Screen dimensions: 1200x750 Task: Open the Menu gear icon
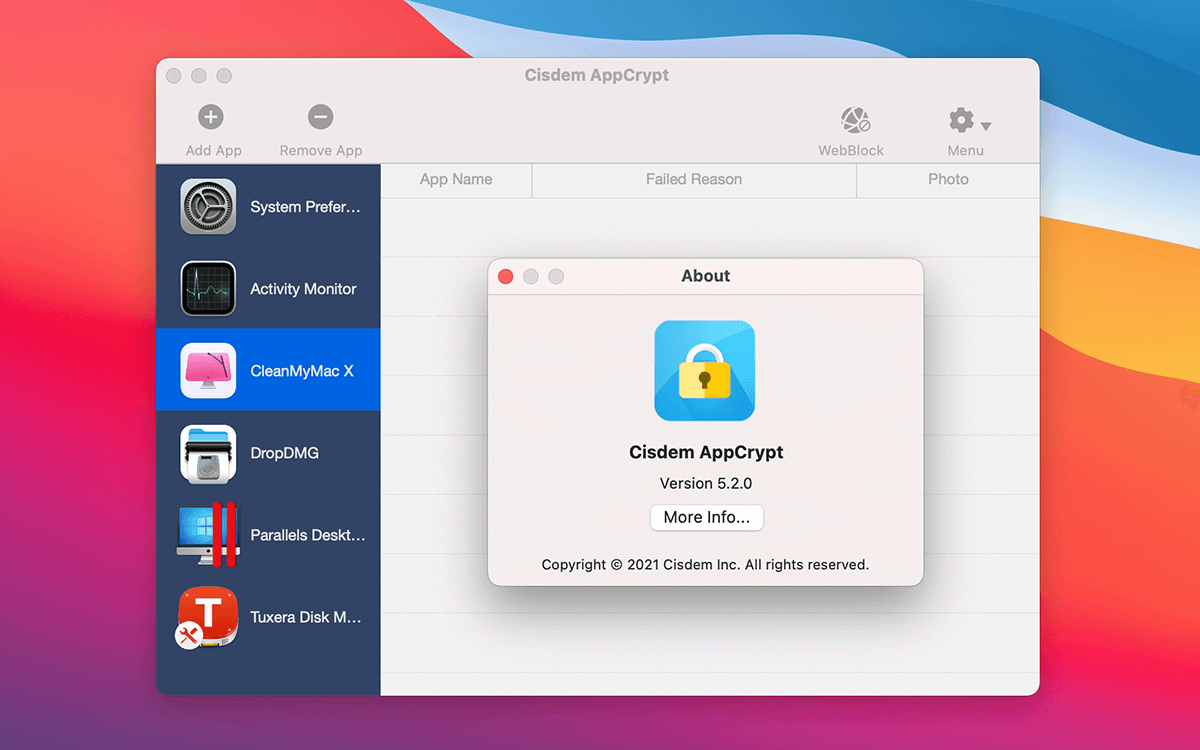pos(961,120)
